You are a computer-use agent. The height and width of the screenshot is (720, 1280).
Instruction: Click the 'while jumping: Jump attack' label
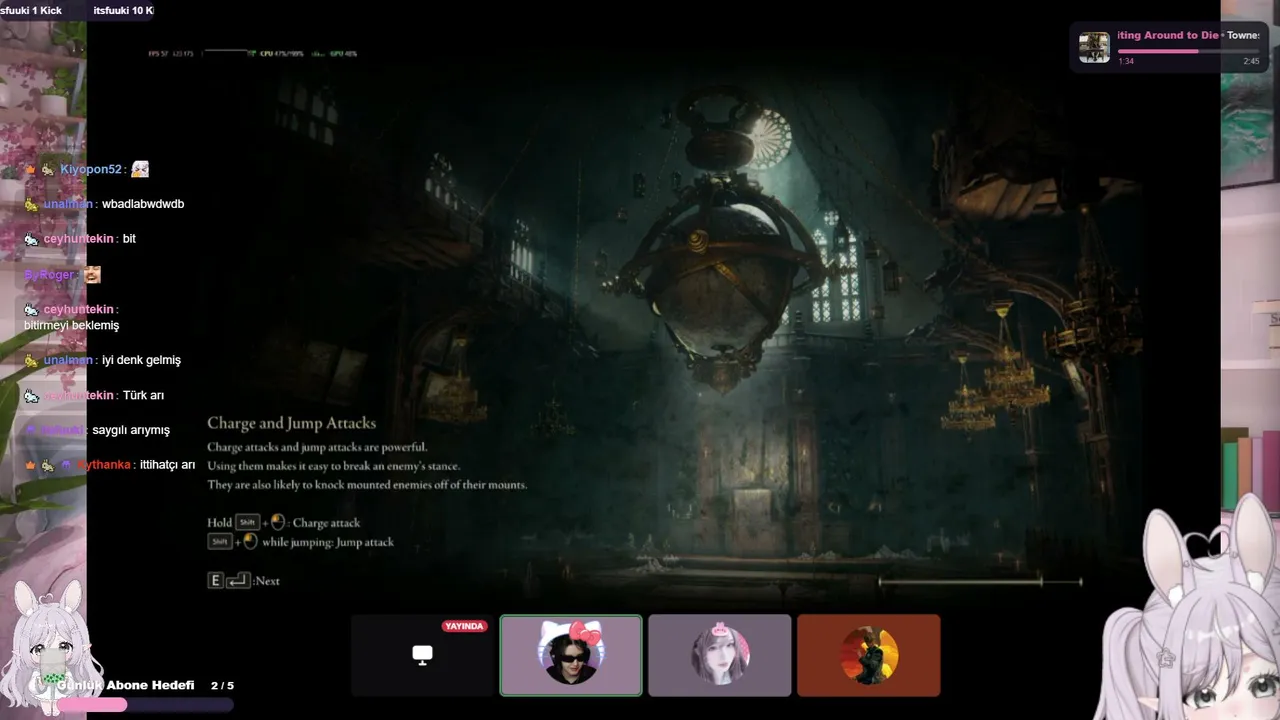328,542
